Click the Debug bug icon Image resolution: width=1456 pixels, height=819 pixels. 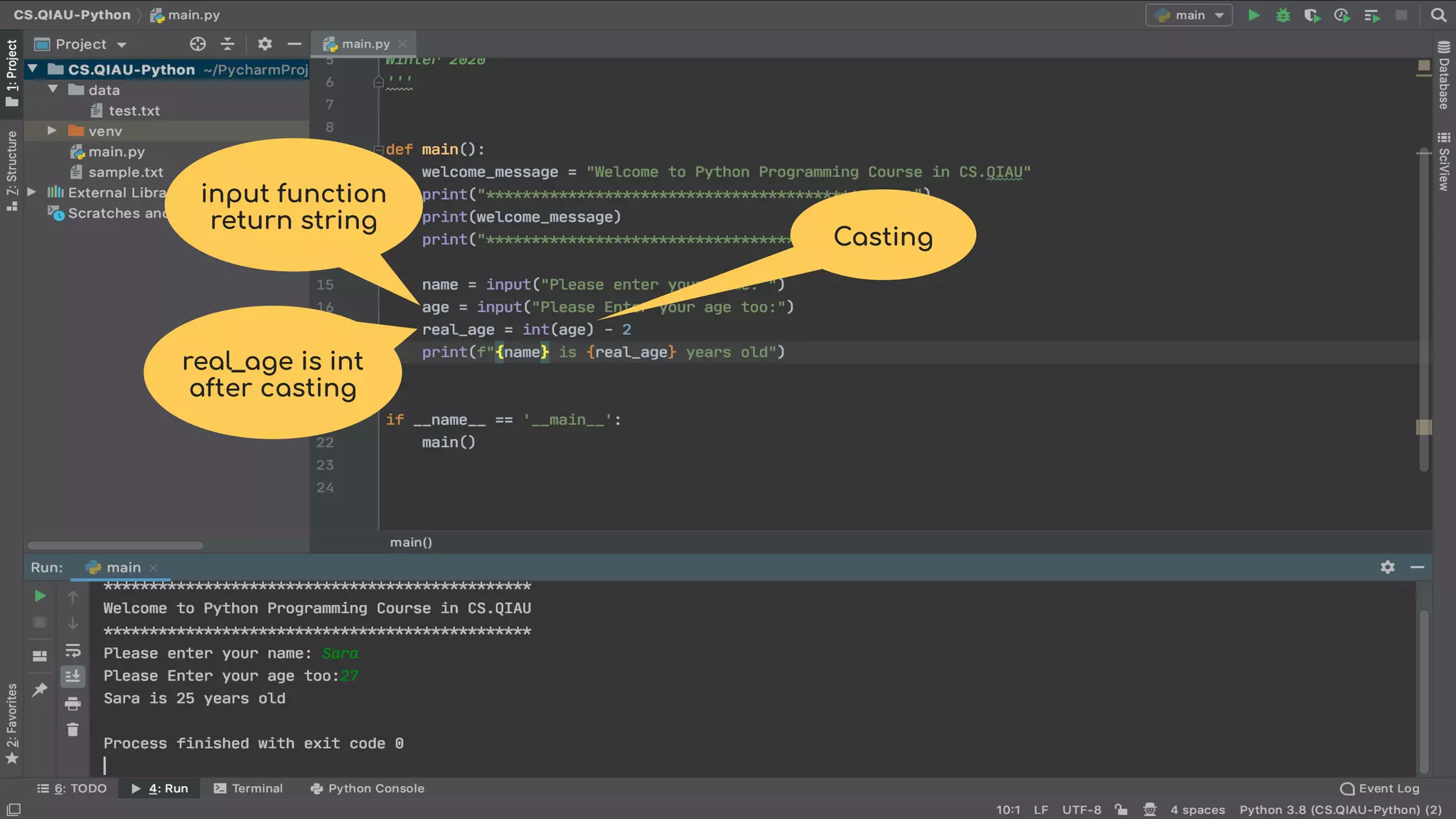tap(1283, 15)
